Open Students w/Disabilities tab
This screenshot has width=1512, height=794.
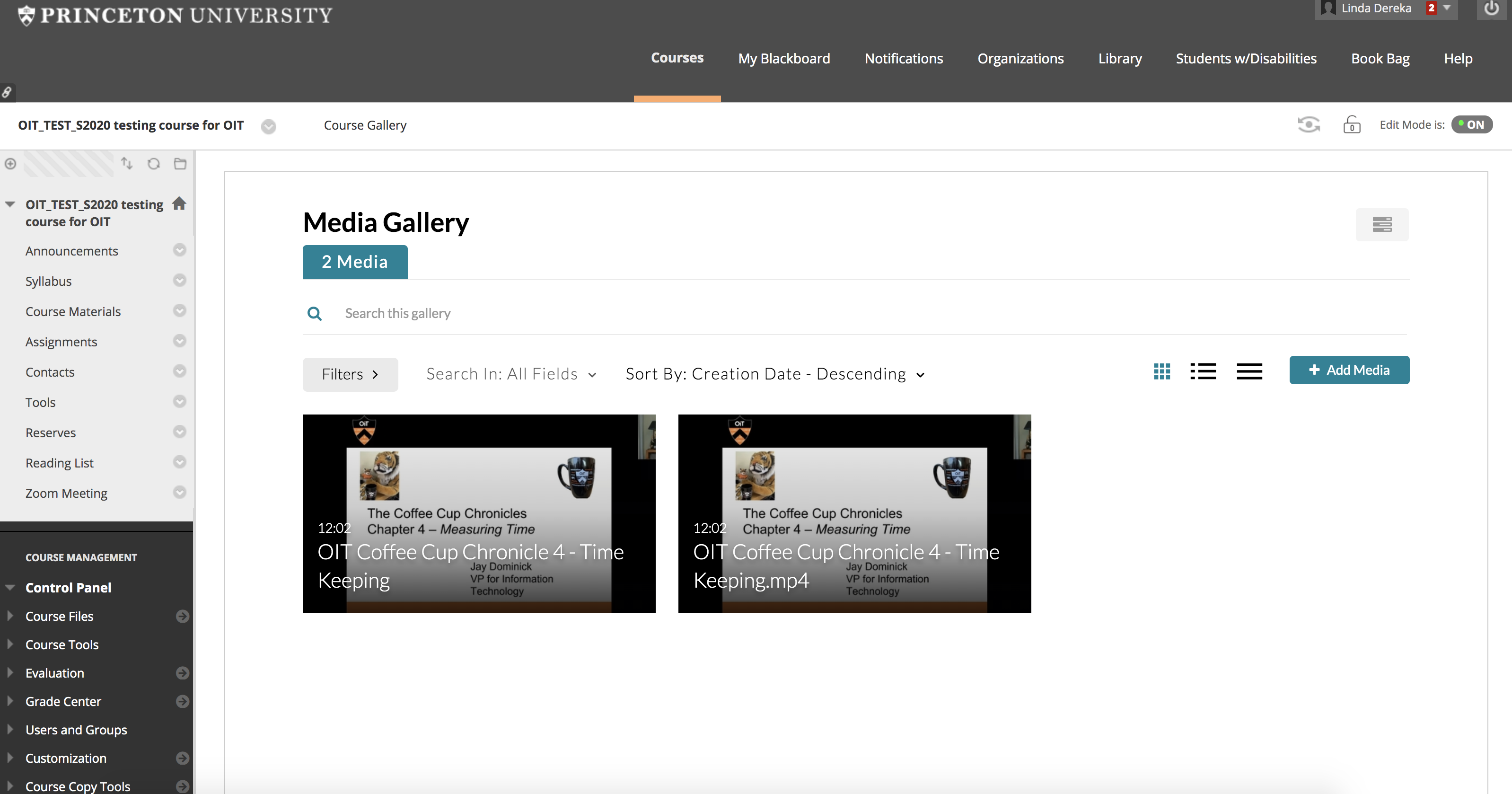pos(1246,59)
